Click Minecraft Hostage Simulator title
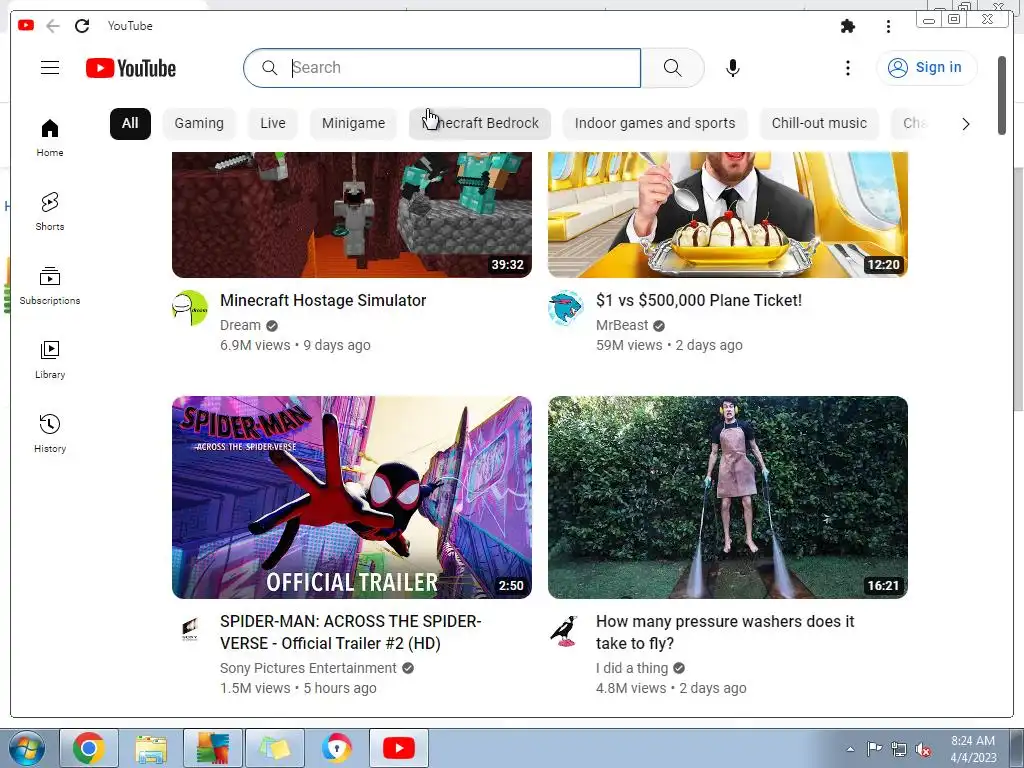Screen dimensions: 1024x768 (x=323, y=300)
